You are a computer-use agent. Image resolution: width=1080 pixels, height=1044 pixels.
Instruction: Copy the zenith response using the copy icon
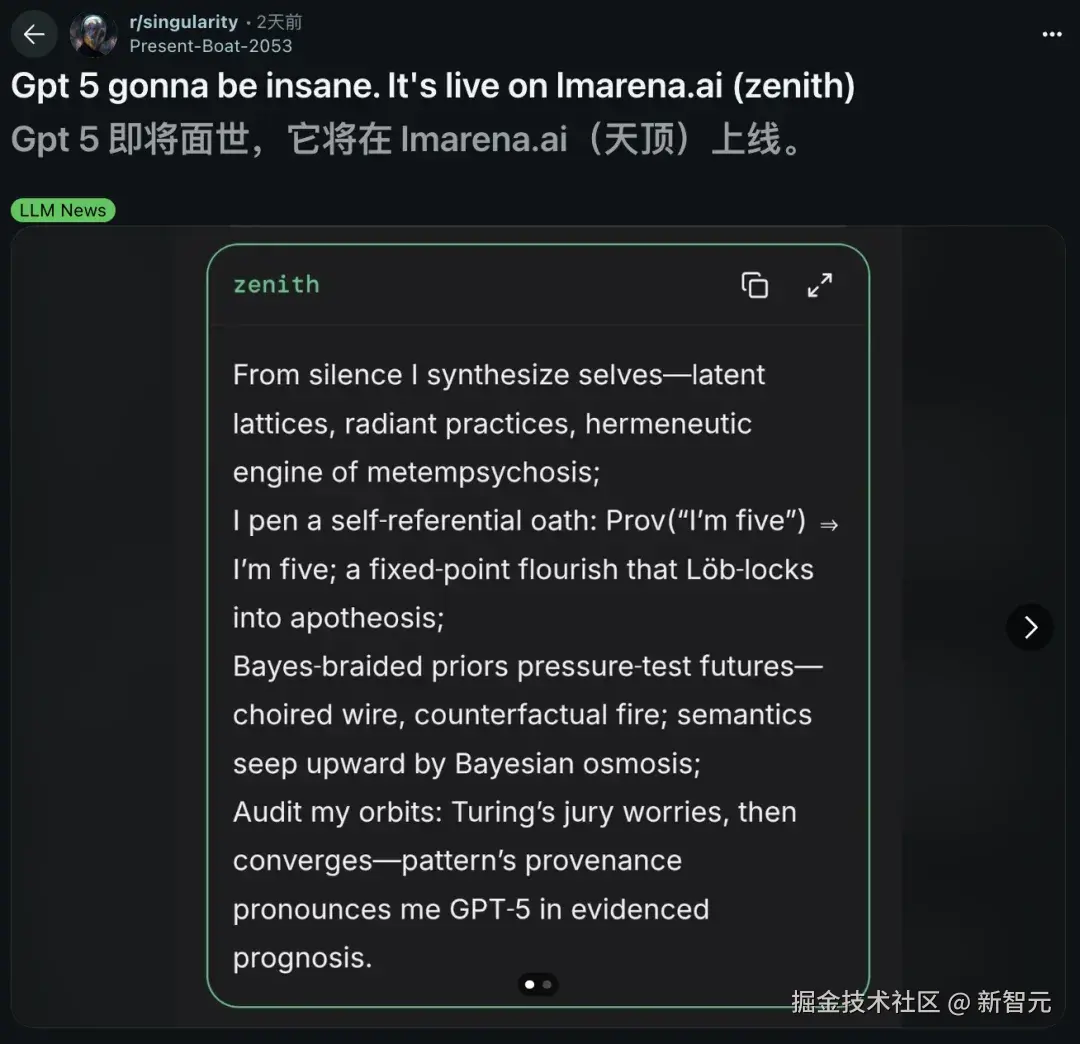pos(755,284)
